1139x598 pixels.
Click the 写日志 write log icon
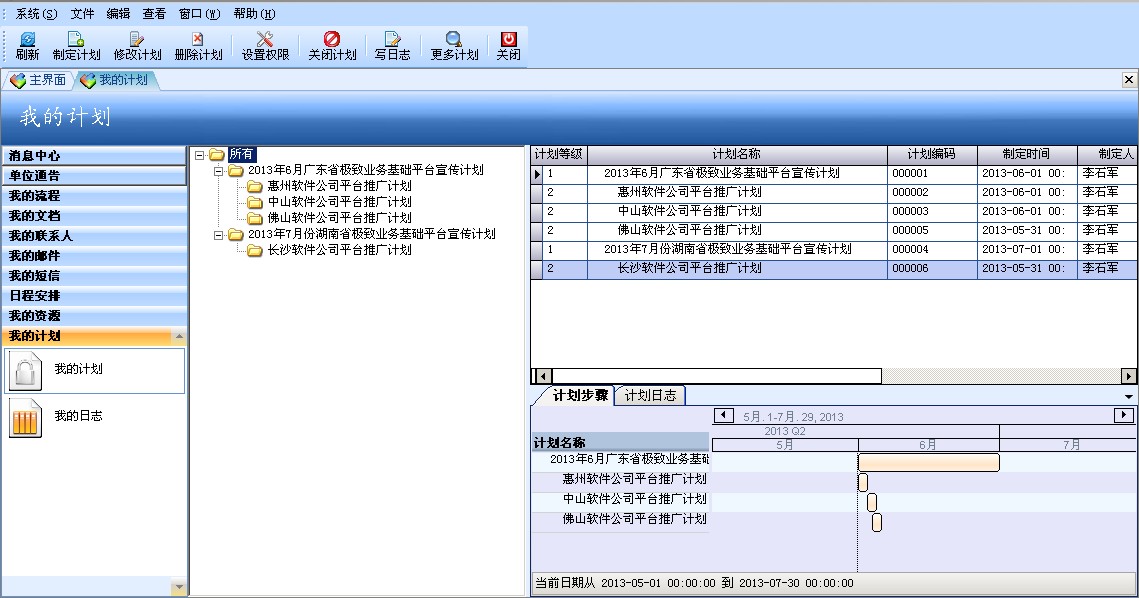(392, 39)
